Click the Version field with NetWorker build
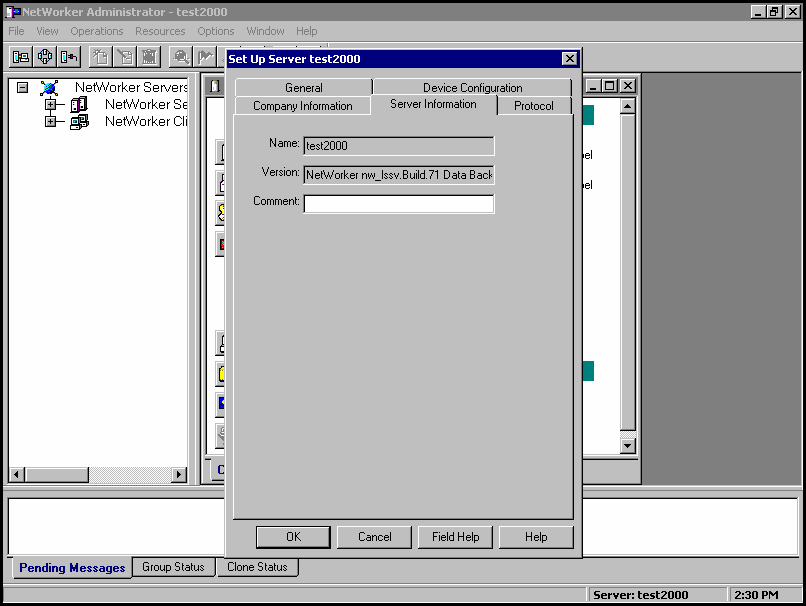Image resolution: width=806 pixels, height=606 pixels. coord(399,175)
